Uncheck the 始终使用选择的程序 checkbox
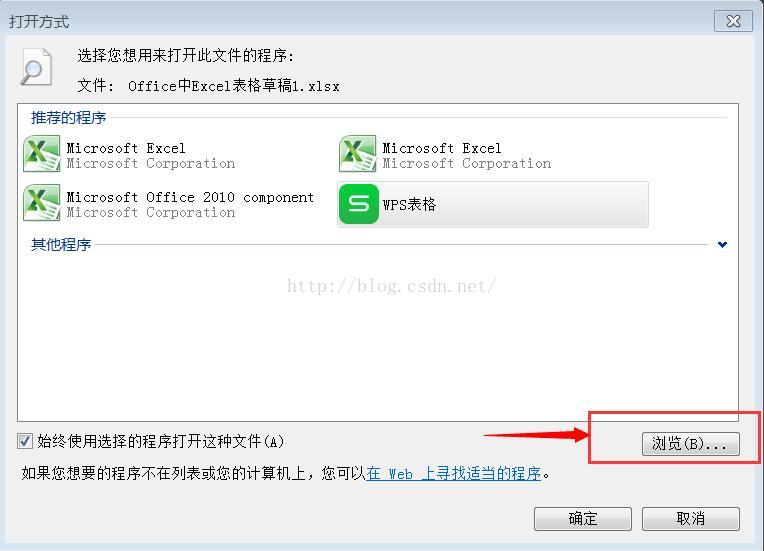 point(25,441)
